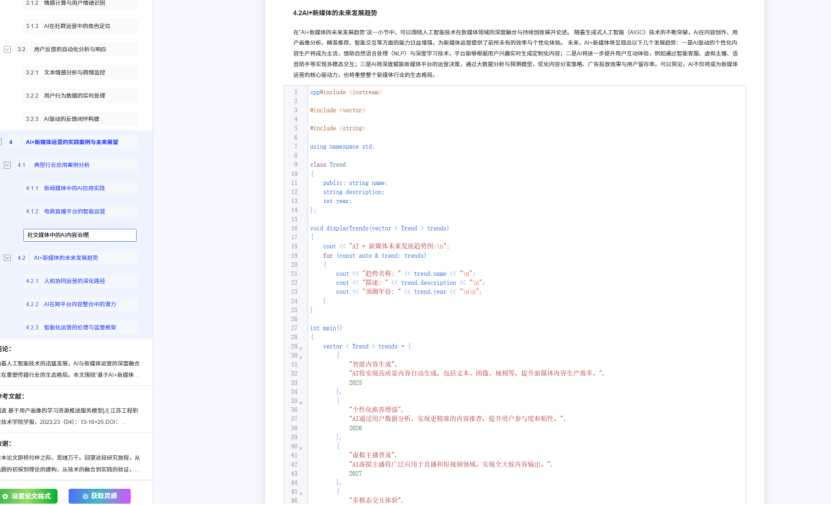The height and width of the screenshot is (505, 831).
Task: Click line number 16 in code gutter
Action: 294,228
